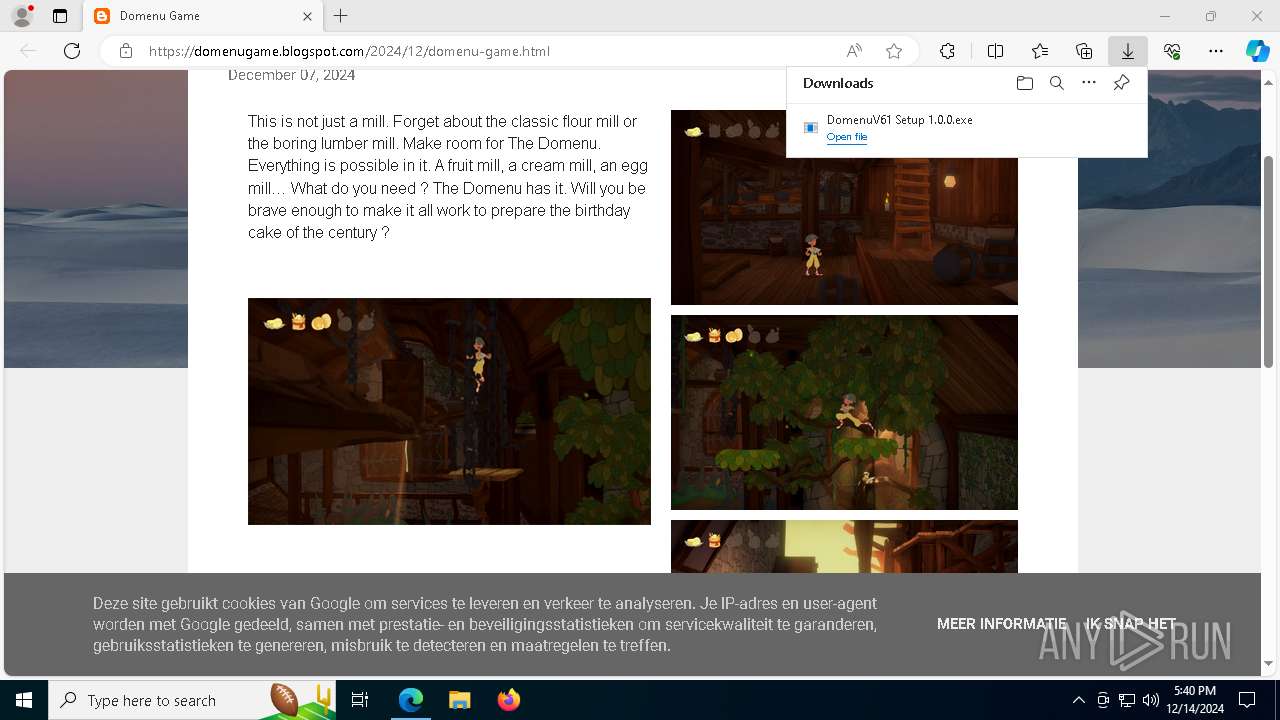This screenshot has height=720, width=1280.
Task: Open the Extensions menu
Action: click(x=947, y=51)
